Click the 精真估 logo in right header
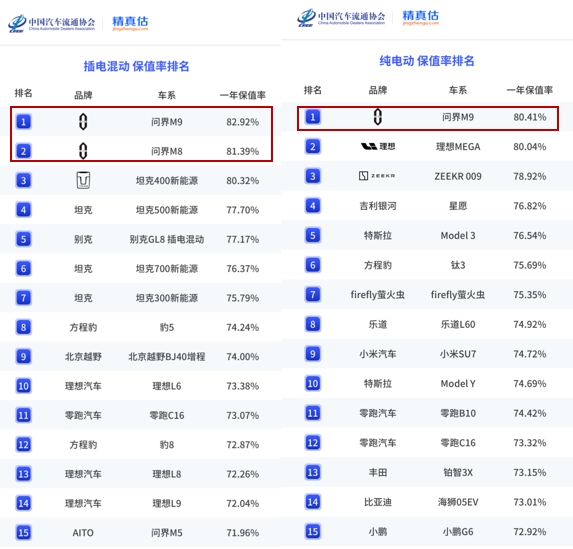 [421, 18]
